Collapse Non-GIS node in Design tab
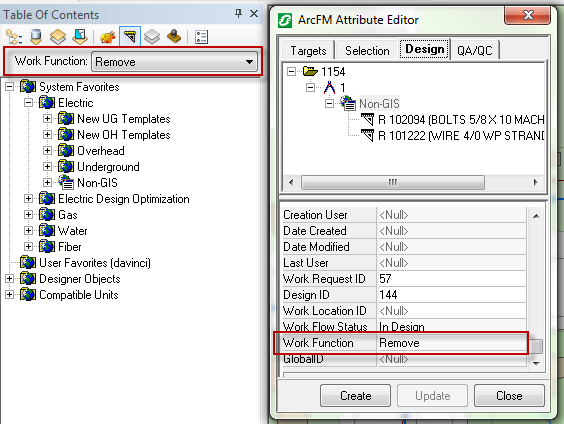Image resolution: width=564 pixels, height=424 pixels. (329, 104)
